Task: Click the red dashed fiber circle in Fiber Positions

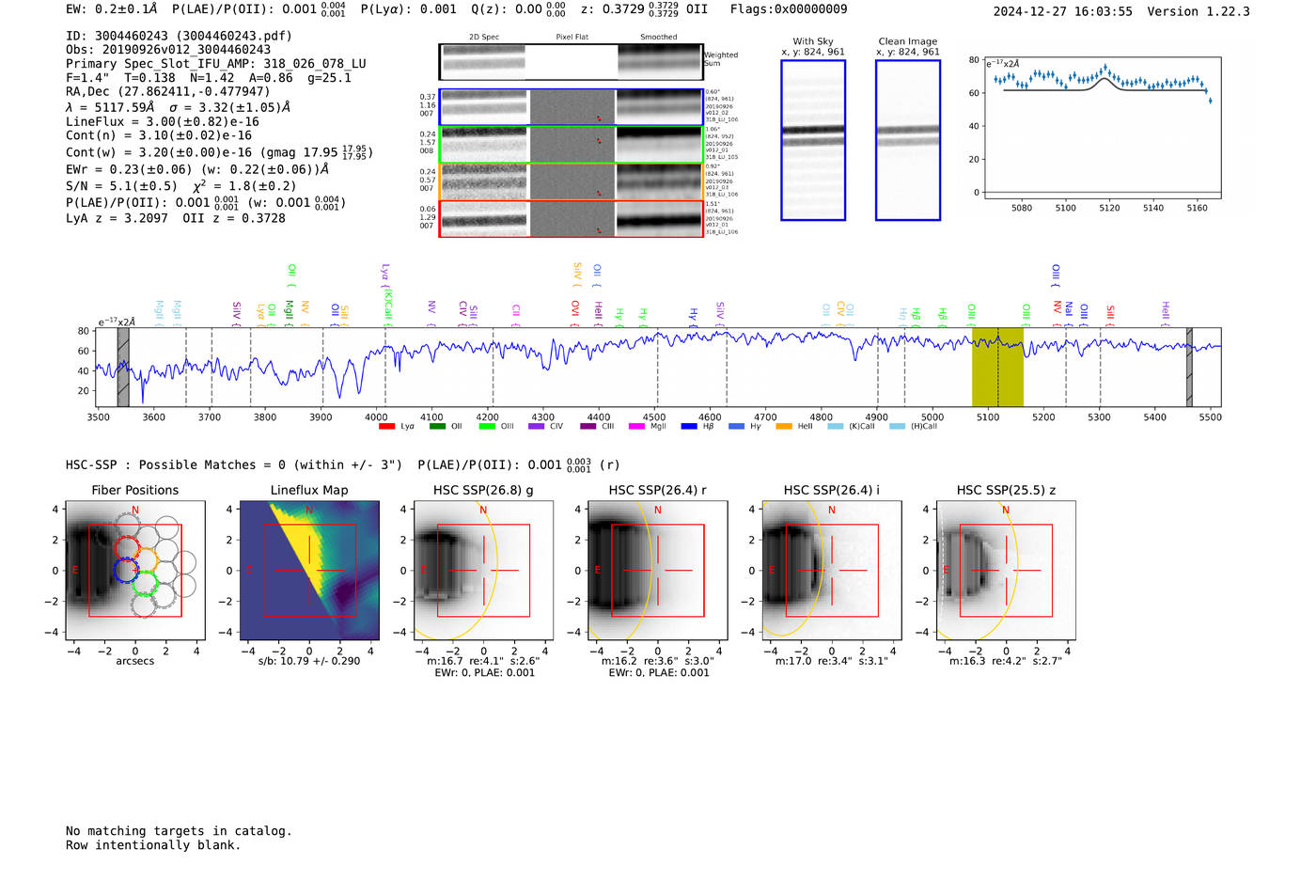Action: (x=127, y=548)
